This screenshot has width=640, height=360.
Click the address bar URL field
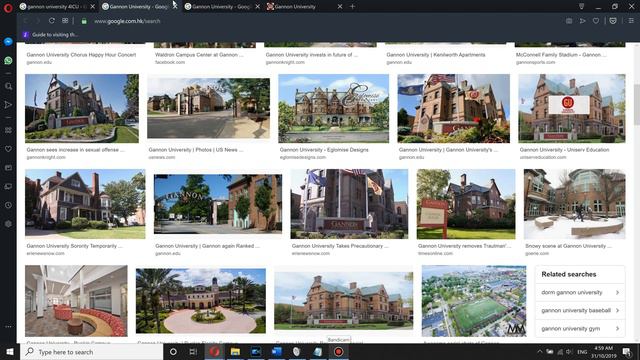point(318,21)
